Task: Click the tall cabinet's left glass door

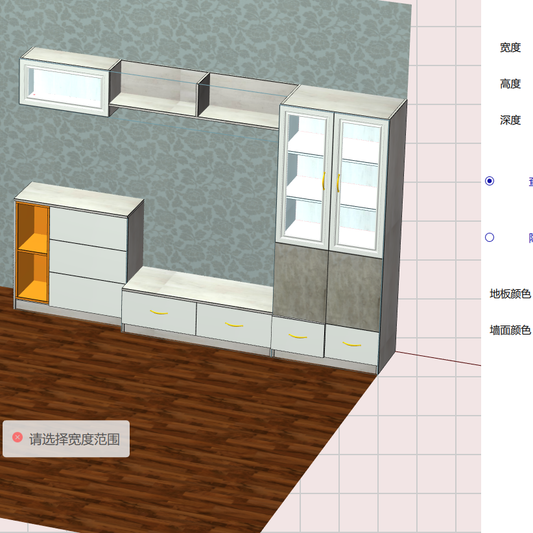Action: tap(305, 177)
